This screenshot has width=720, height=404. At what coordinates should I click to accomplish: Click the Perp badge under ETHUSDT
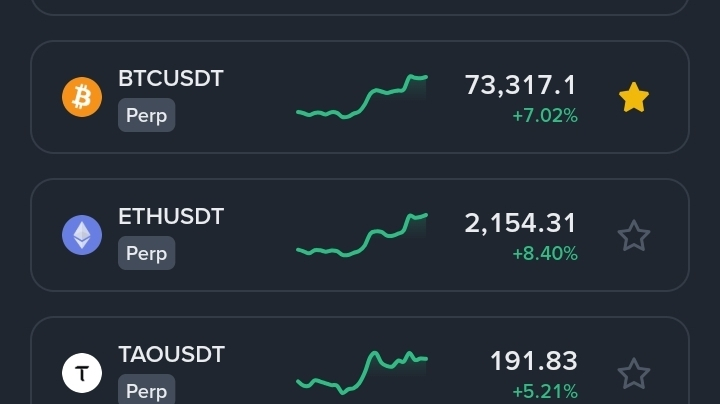click(146, 253)
